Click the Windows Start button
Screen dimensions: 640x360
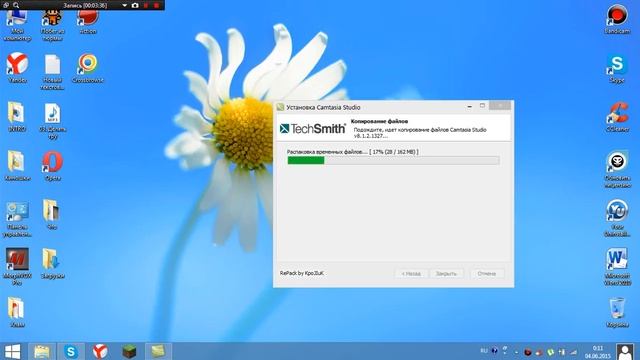(12, 351)
